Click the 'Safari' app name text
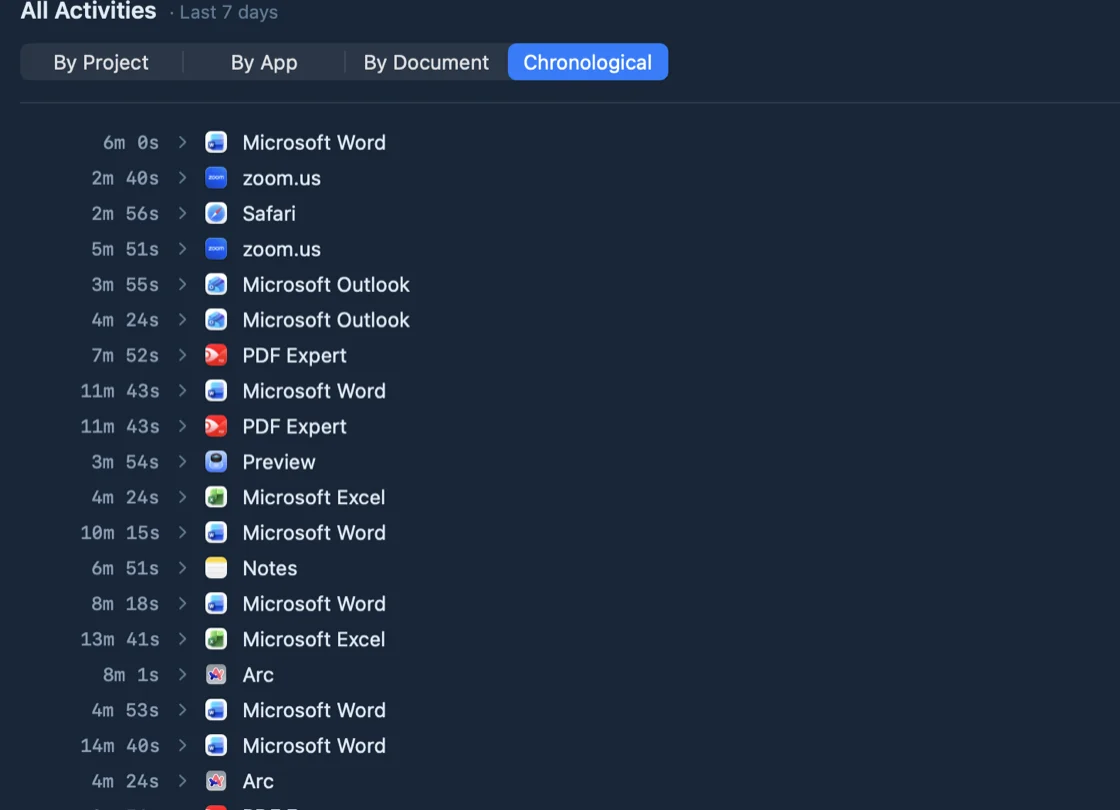This screenshot has width=1120, height=810. pos(269,214)
